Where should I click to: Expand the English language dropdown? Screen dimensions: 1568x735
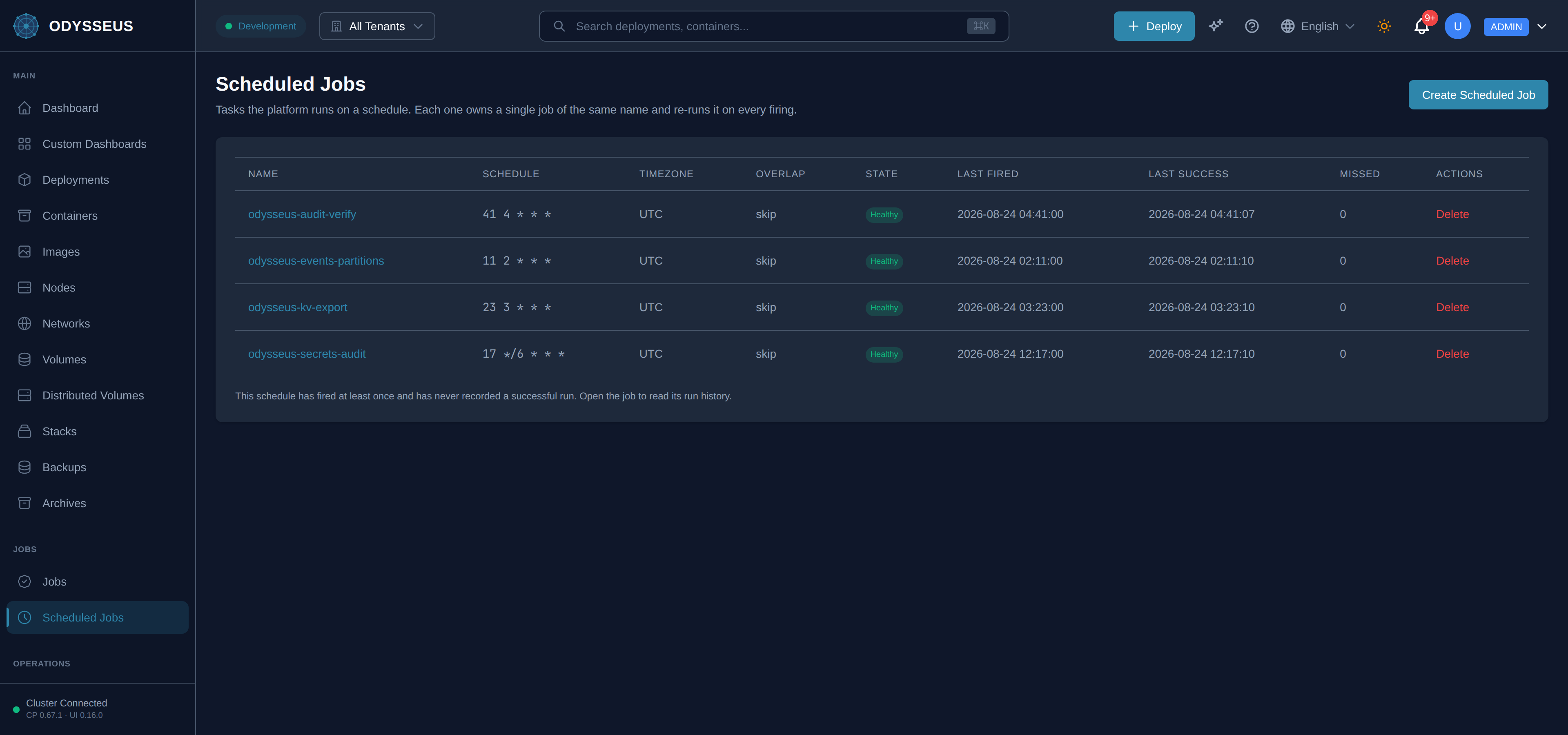pos(1319,26)
